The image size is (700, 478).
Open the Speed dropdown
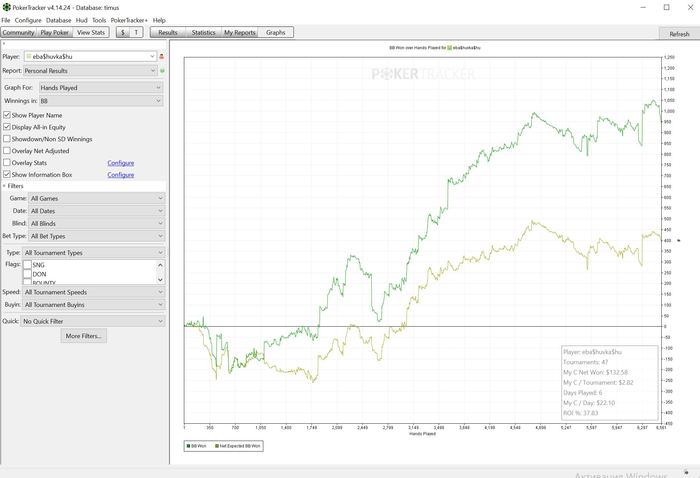[x=94, y=292]
